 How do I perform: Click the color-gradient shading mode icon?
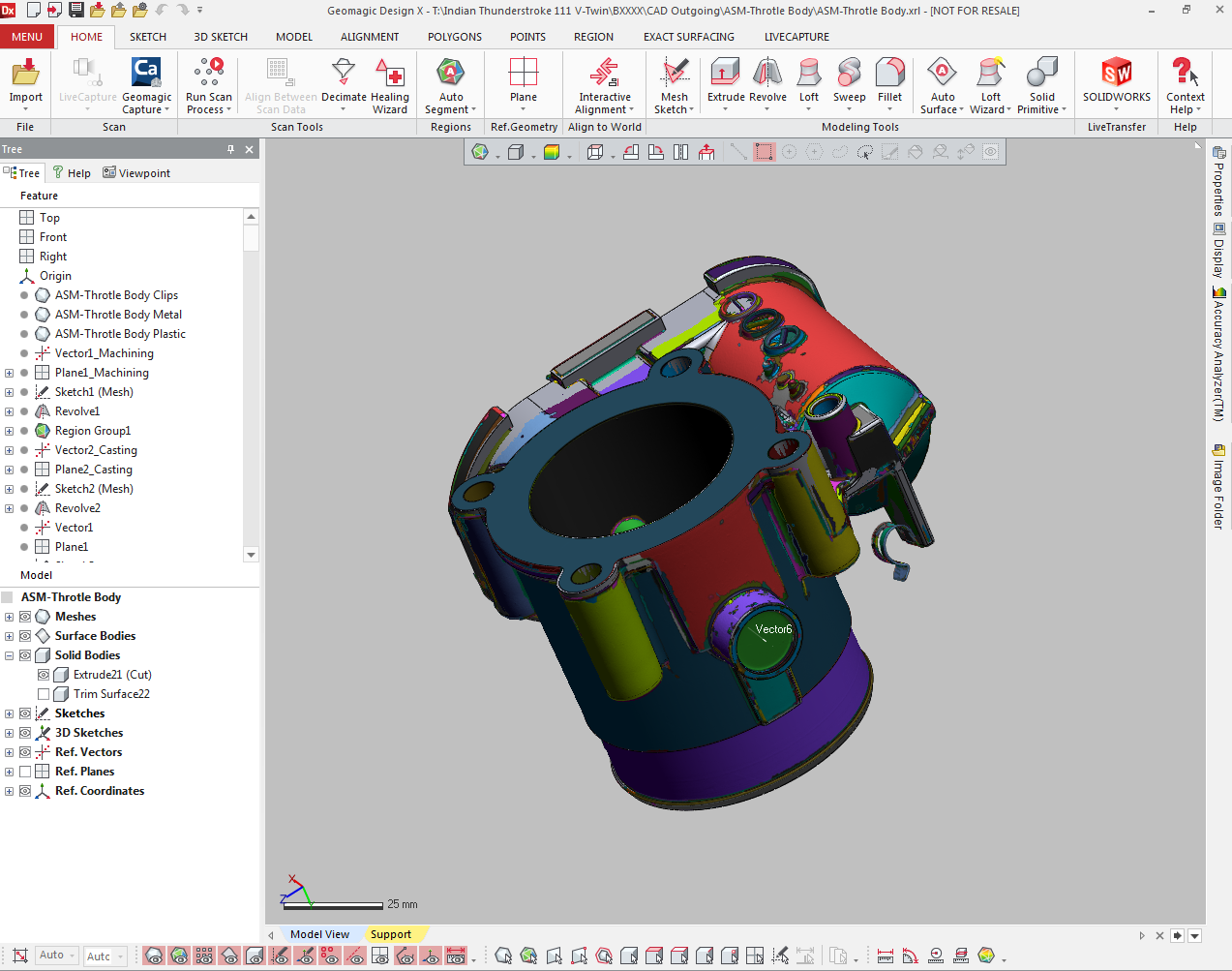pyautogui.click(x=552, y=152)
